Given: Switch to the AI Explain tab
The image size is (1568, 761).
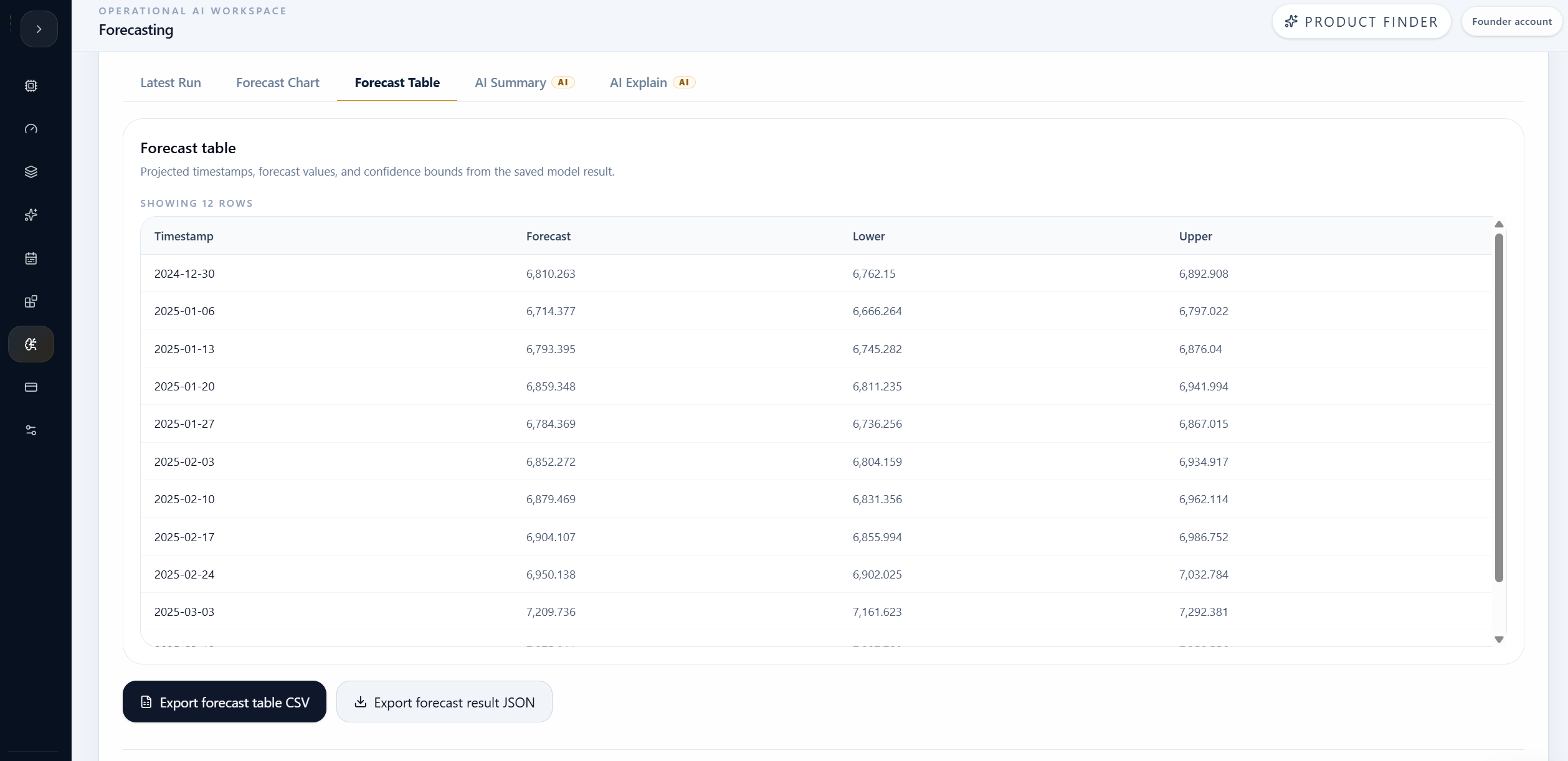Looking at the screenshot, I should 652,82.
